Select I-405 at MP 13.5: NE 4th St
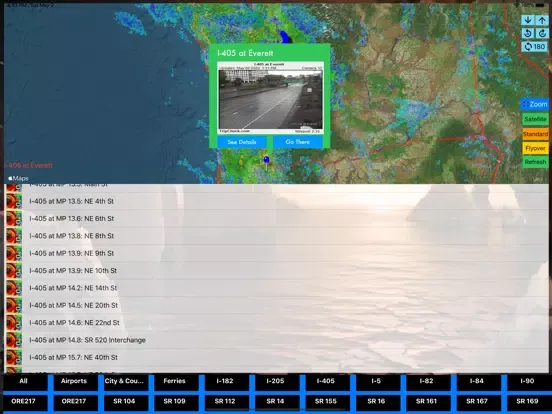The image size is (552, 414). tap(276, 201)
